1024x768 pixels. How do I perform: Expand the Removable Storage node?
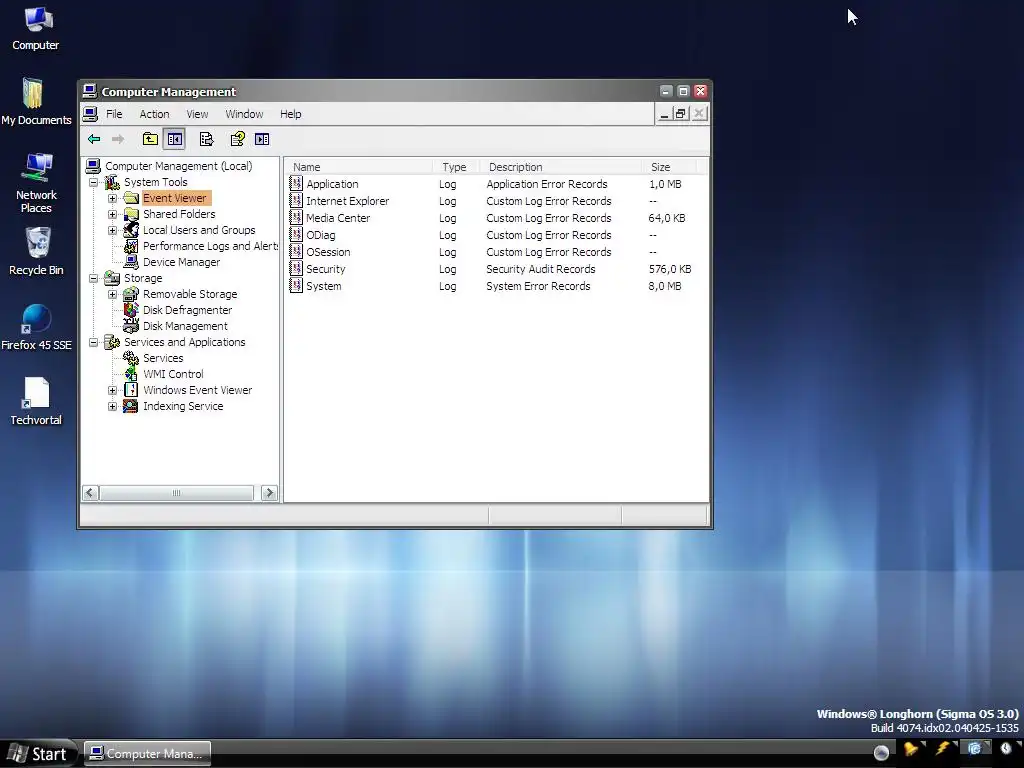[112, 295]
